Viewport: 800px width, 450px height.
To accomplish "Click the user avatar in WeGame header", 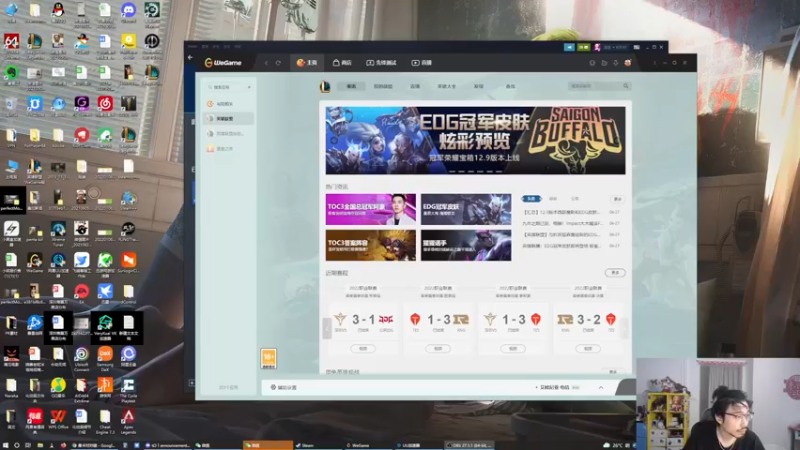I will click(628, 63).
